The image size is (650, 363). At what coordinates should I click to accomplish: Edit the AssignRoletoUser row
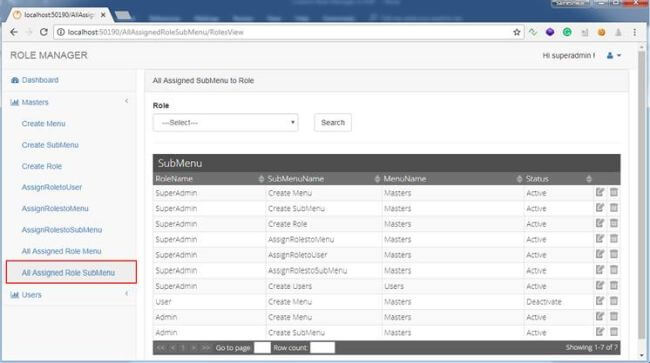599,254
